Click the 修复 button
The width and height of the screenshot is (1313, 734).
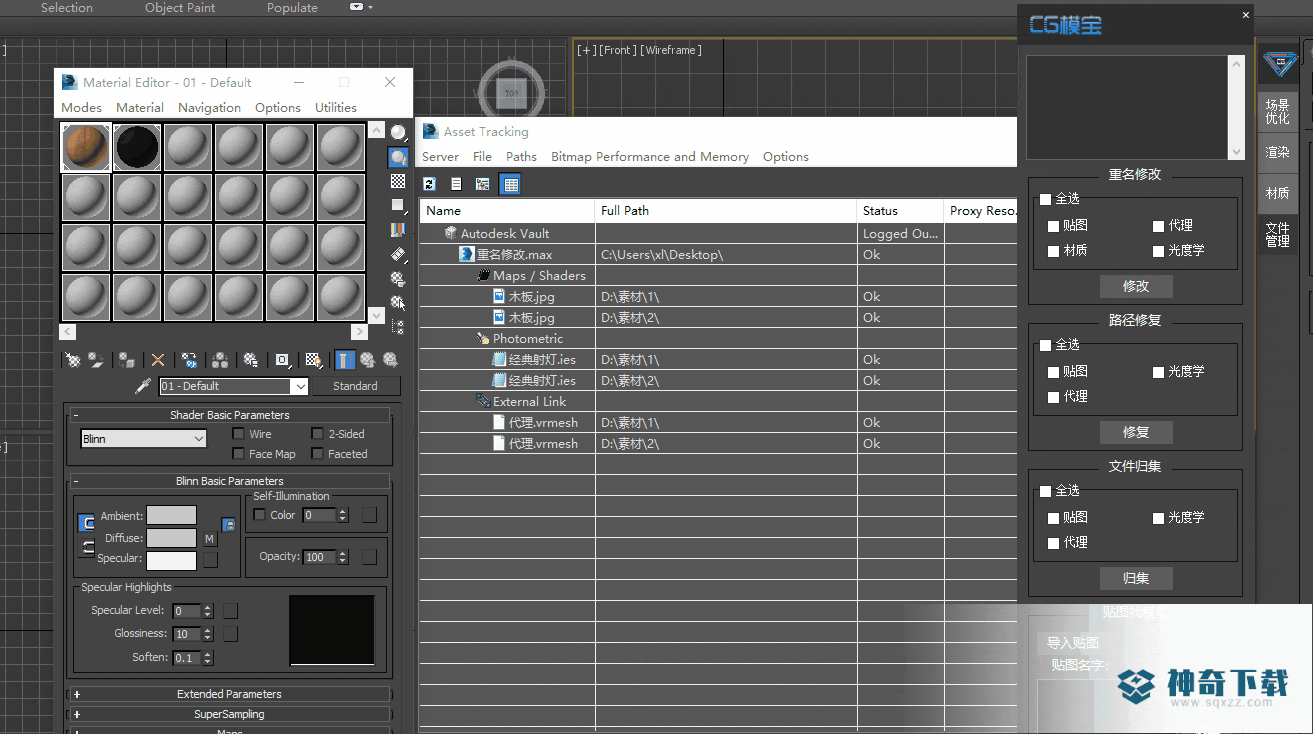coord(1136,432)
